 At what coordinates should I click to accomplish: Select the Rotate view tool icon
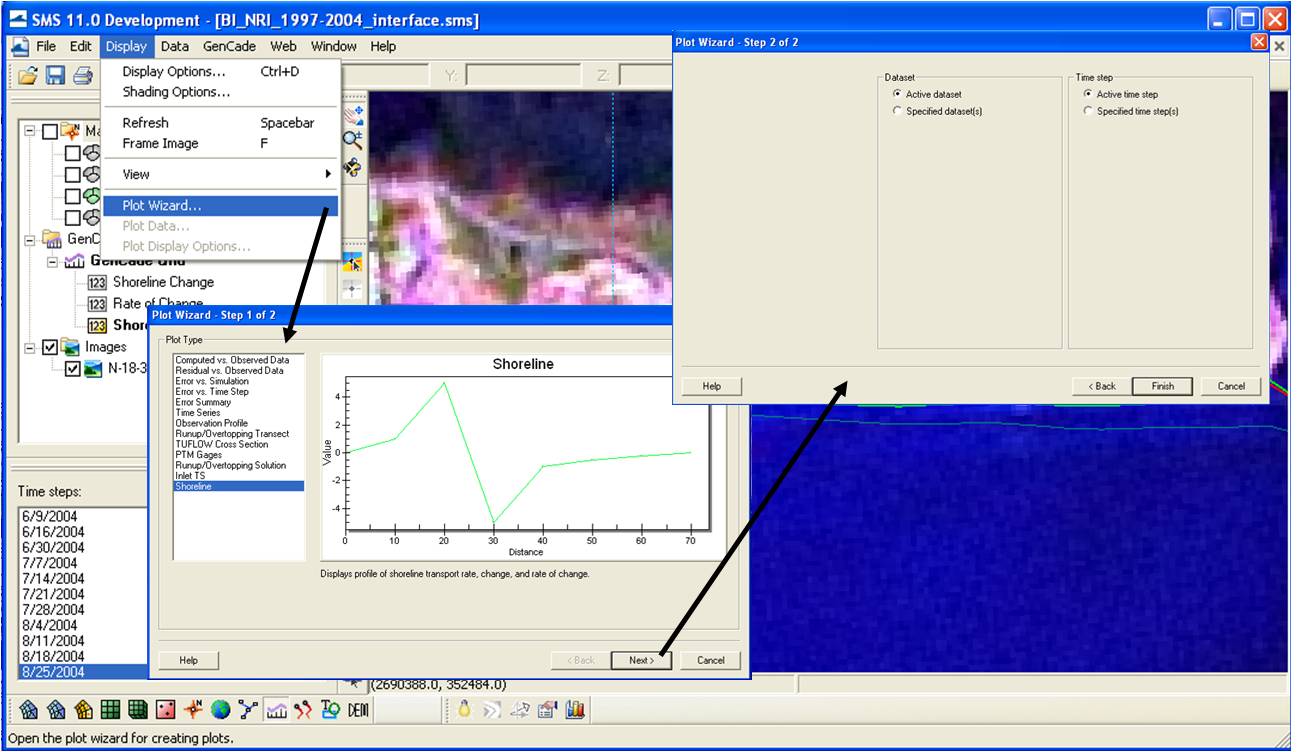[353, 166]
